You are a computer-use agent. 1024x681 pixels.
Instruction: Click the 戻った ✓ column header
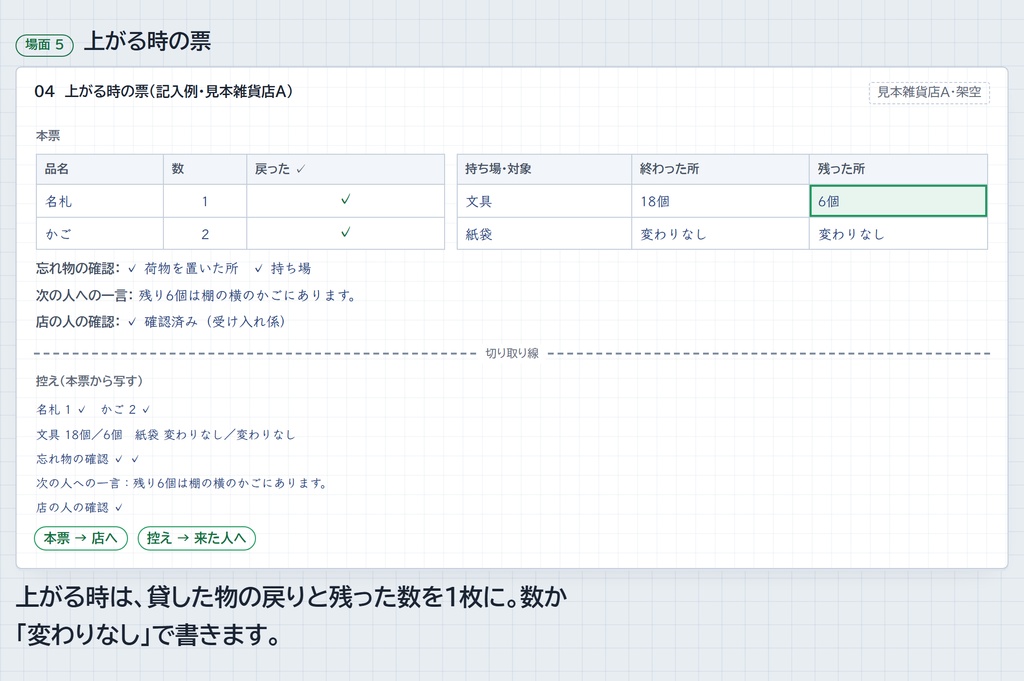tap(345, 169)
